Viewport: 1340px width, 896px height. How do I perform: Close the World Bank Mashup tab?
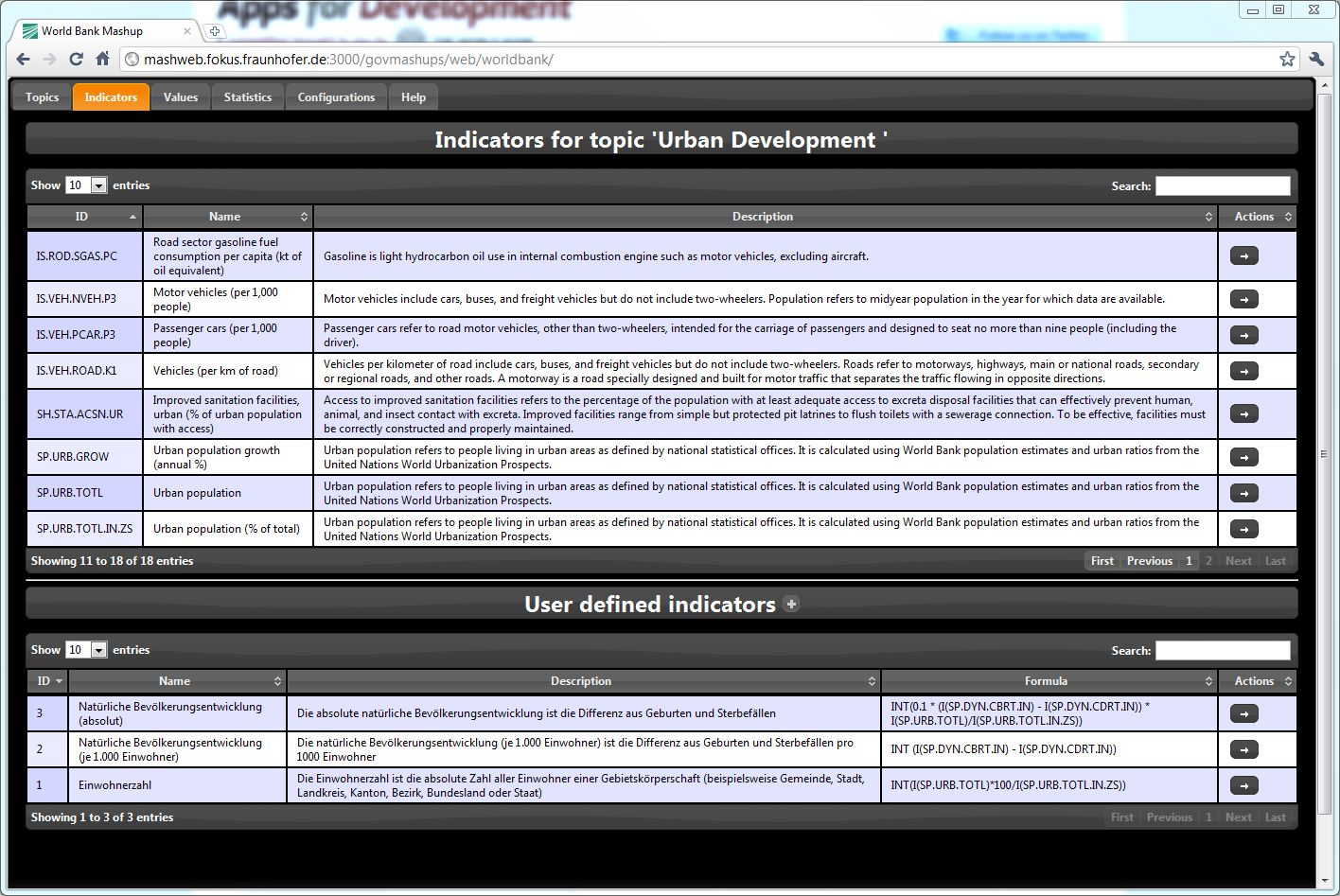[187, 31]
